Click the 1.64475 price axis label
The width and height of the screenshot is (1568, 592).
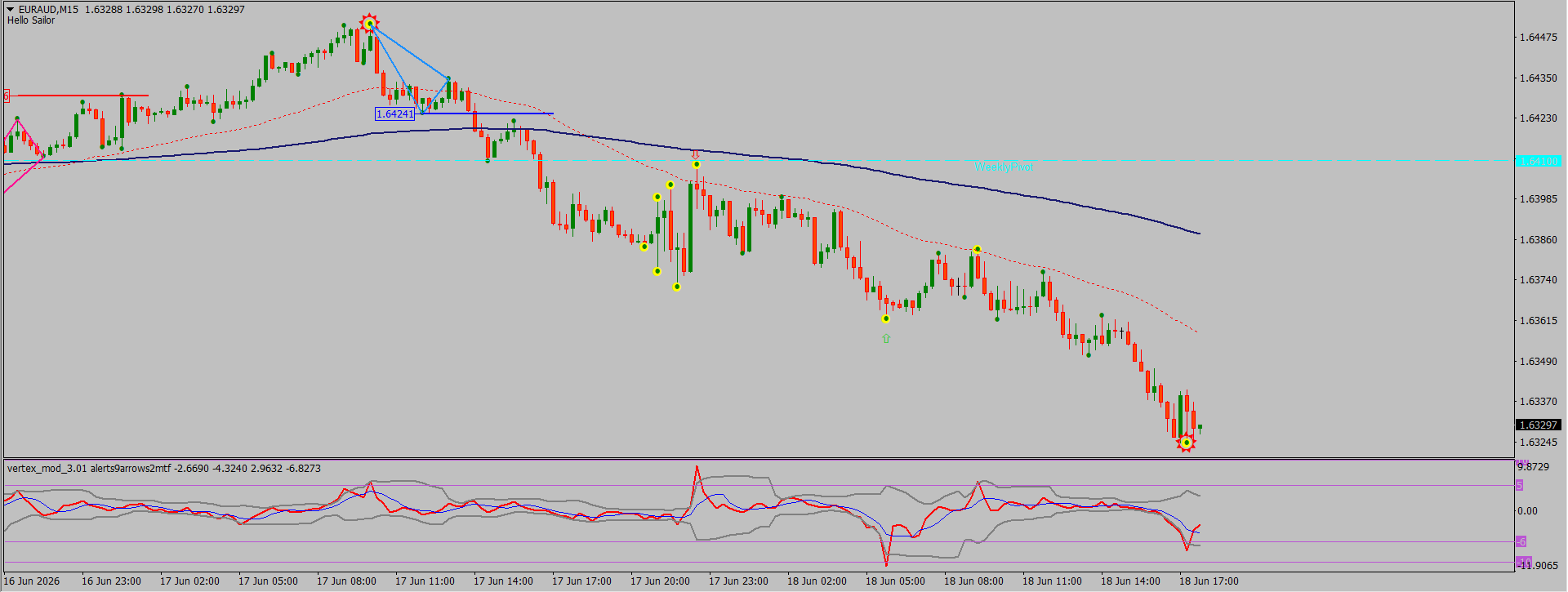(x=1538, y=38)
